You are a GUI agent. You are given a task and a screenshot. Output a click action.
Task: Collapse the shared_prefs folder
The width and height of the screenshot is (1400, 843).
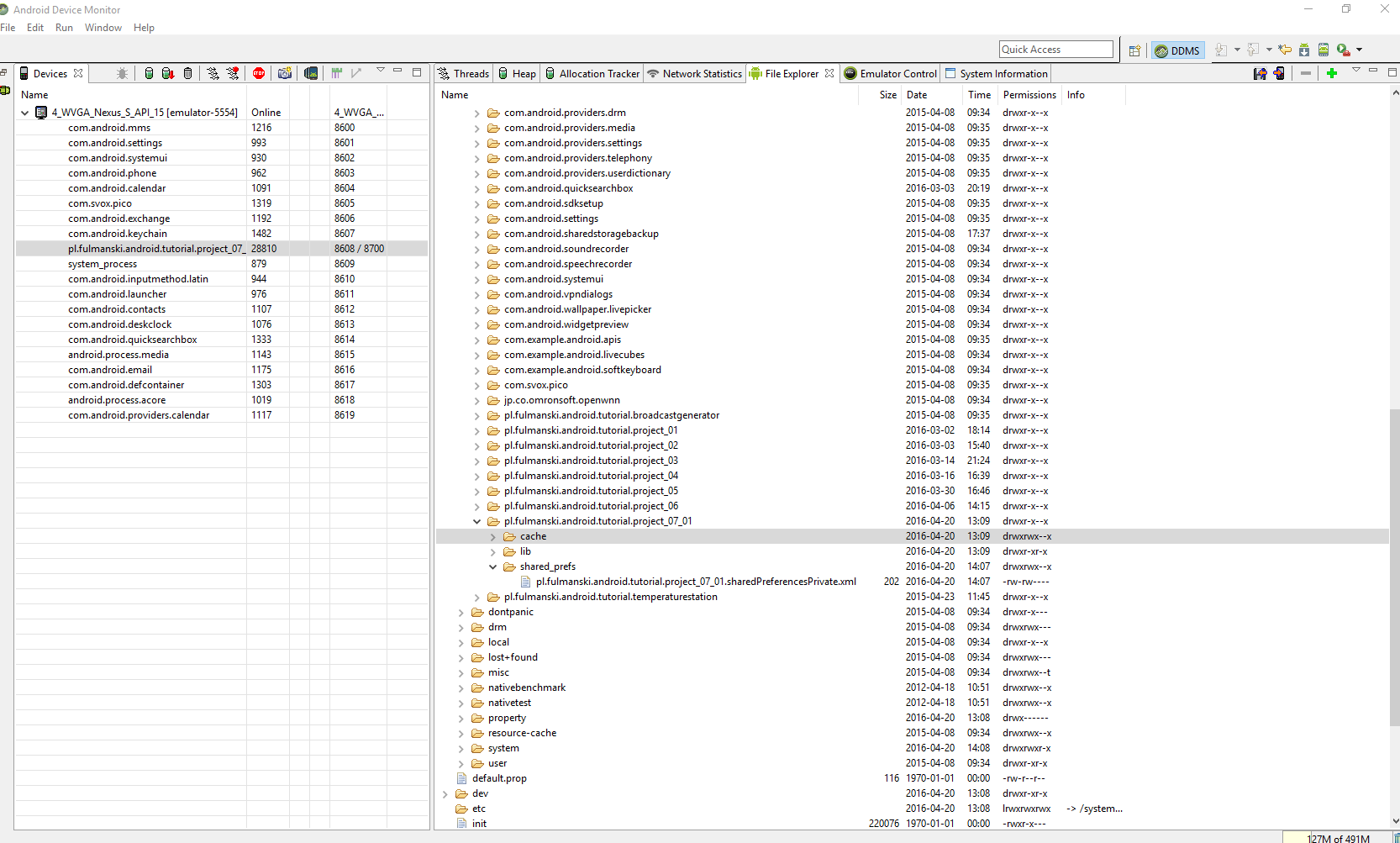click(x=492, y=566)
